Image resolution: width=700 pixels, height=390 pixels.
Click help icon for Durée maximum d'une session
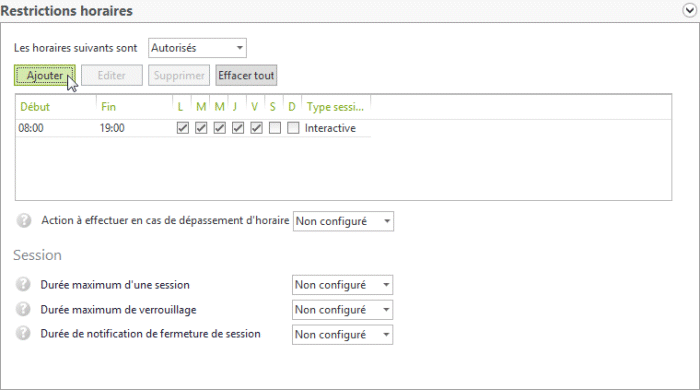click(x=23, y=284)
